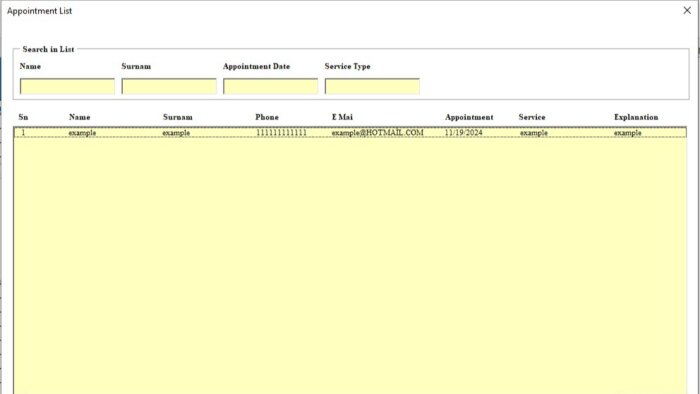Sort by the Sn column header
The width and height of the screenshot is (700, 394).
pyautogui.click(x=23, y=117)
